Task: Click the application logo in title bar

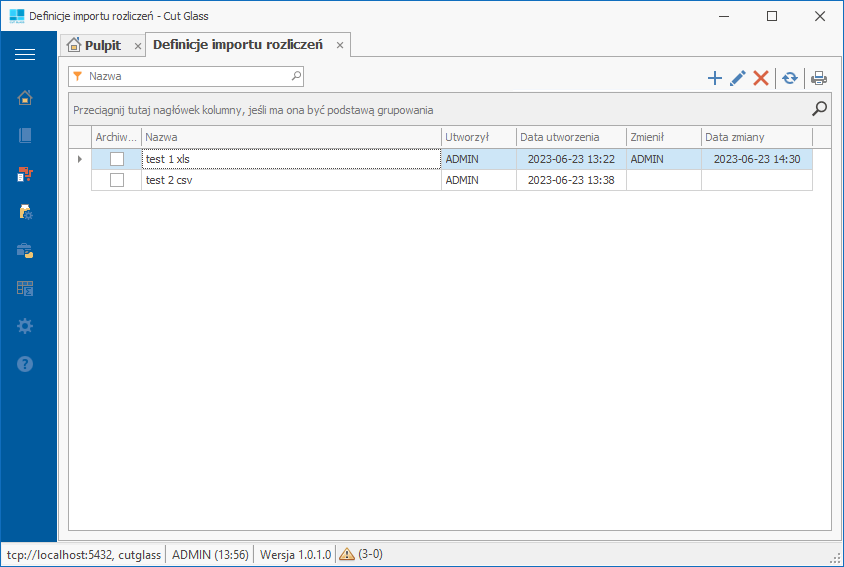Action: click(17, 16)
